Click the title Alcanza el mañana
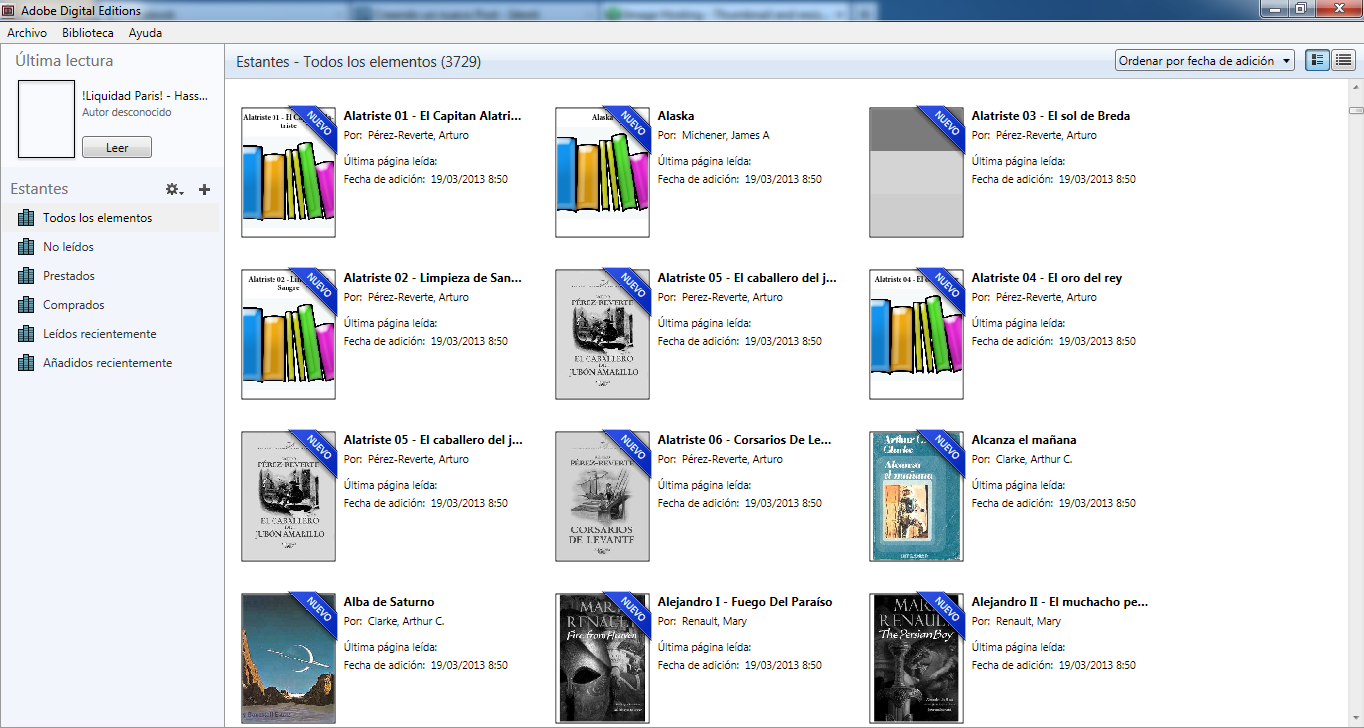Viewport: 1364px width, 728px height. (1024, 440)
